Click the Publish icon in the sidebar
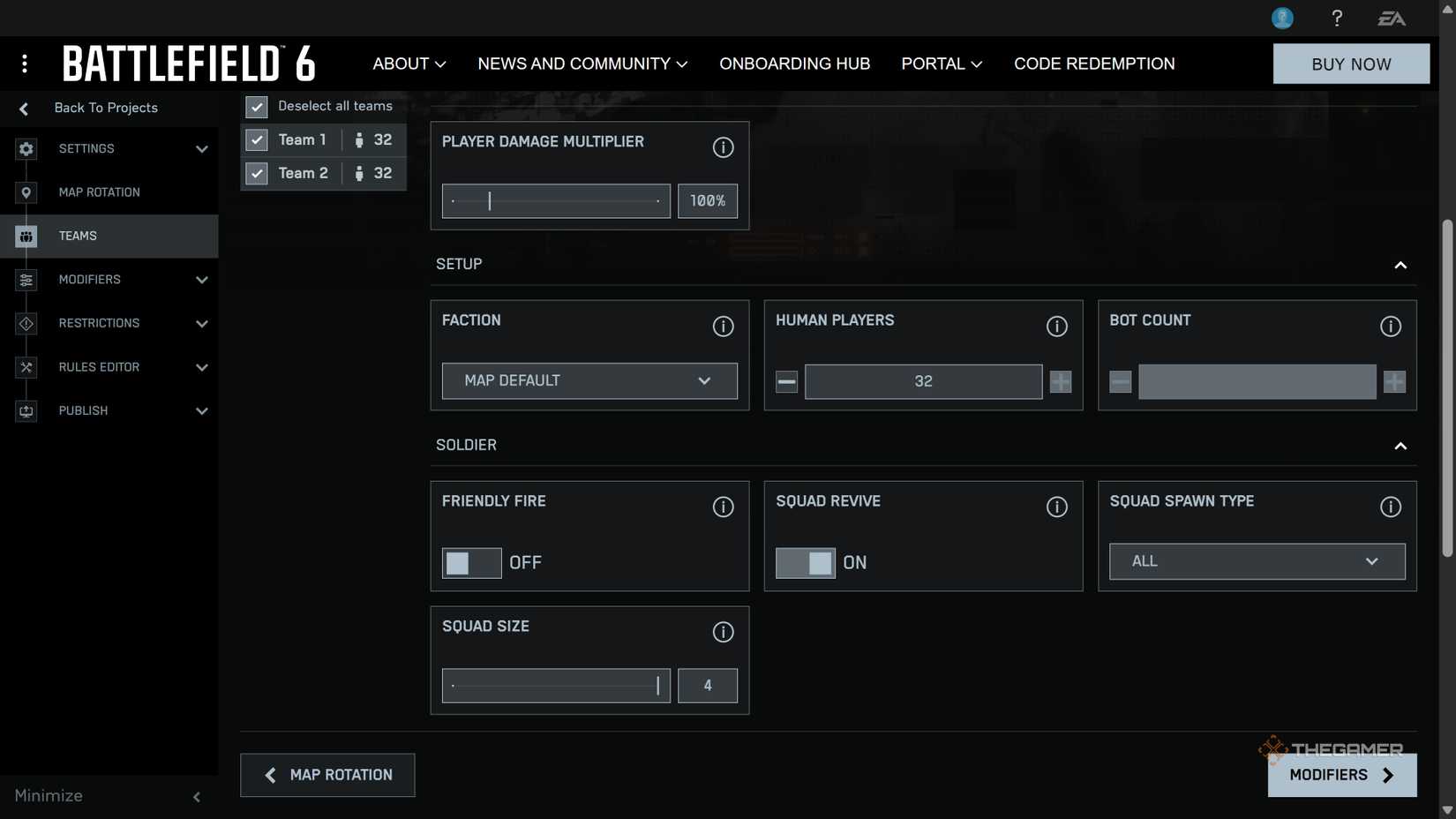 tap(26, 410)
